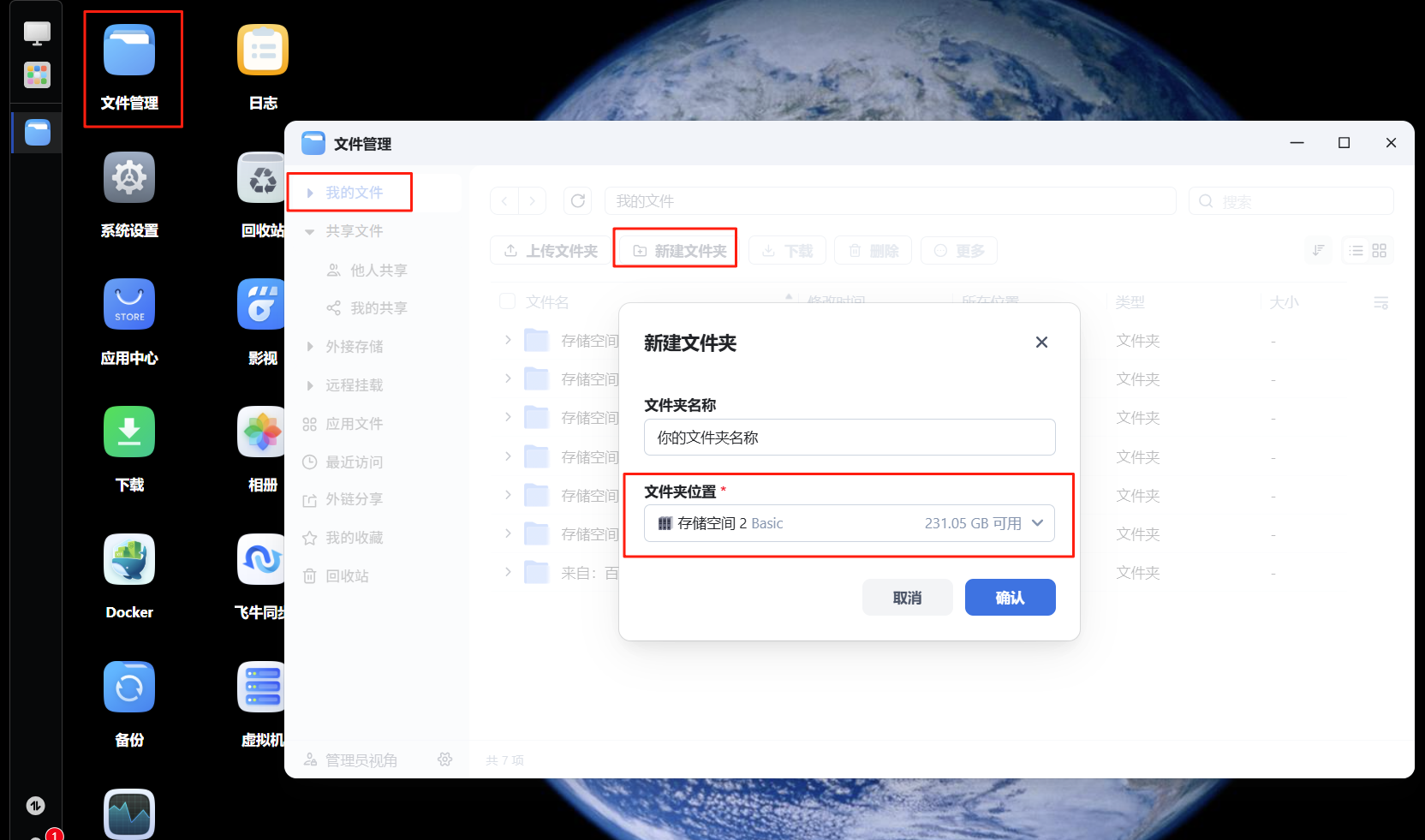Click the 我的文件 path address bar
This screenshot has width=1425, height=840.
point(891,201)
